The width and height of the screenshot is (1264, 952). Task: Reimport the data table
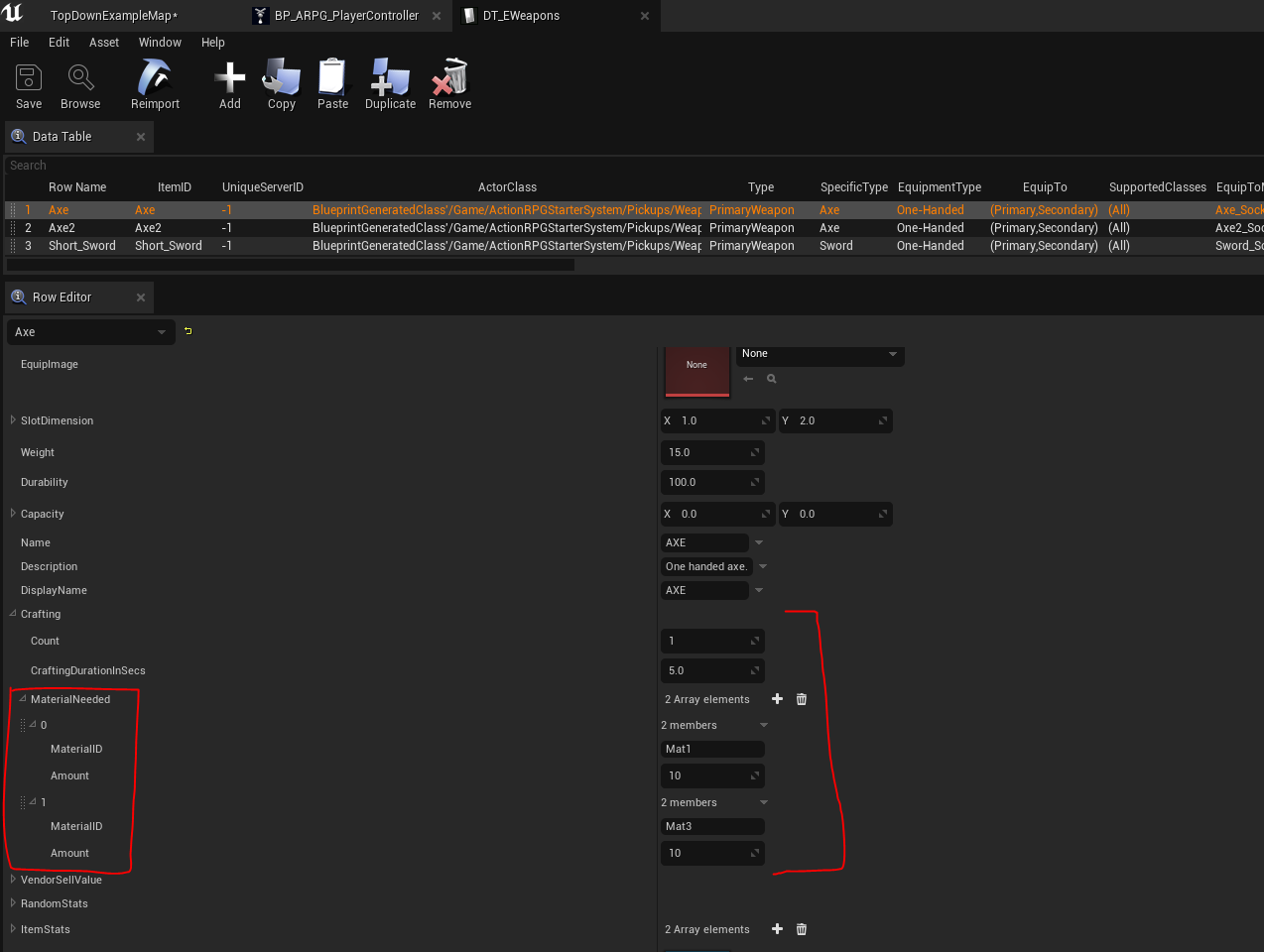point(155,86)
